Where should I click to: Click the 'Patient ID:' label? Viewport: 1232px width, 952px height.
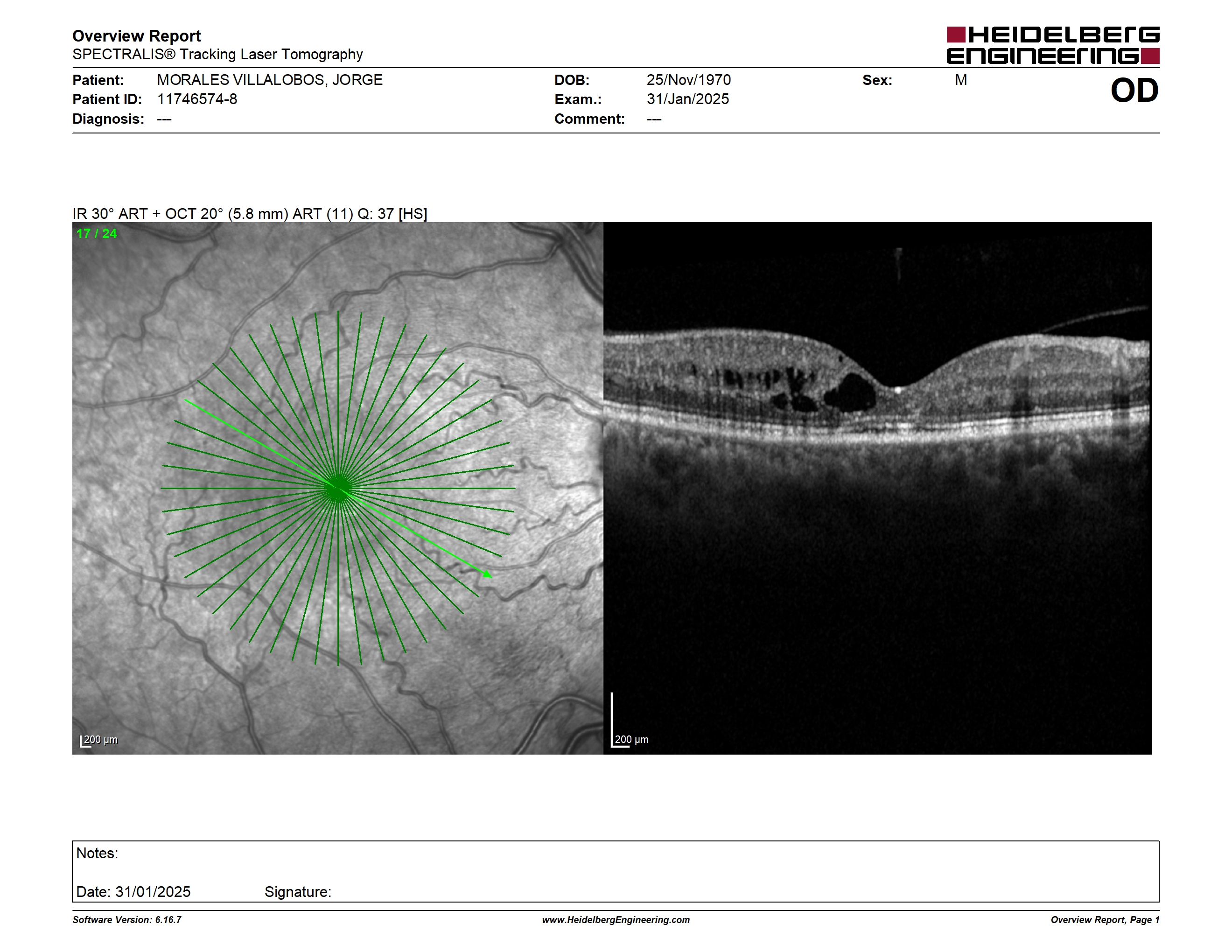[107, 99]
